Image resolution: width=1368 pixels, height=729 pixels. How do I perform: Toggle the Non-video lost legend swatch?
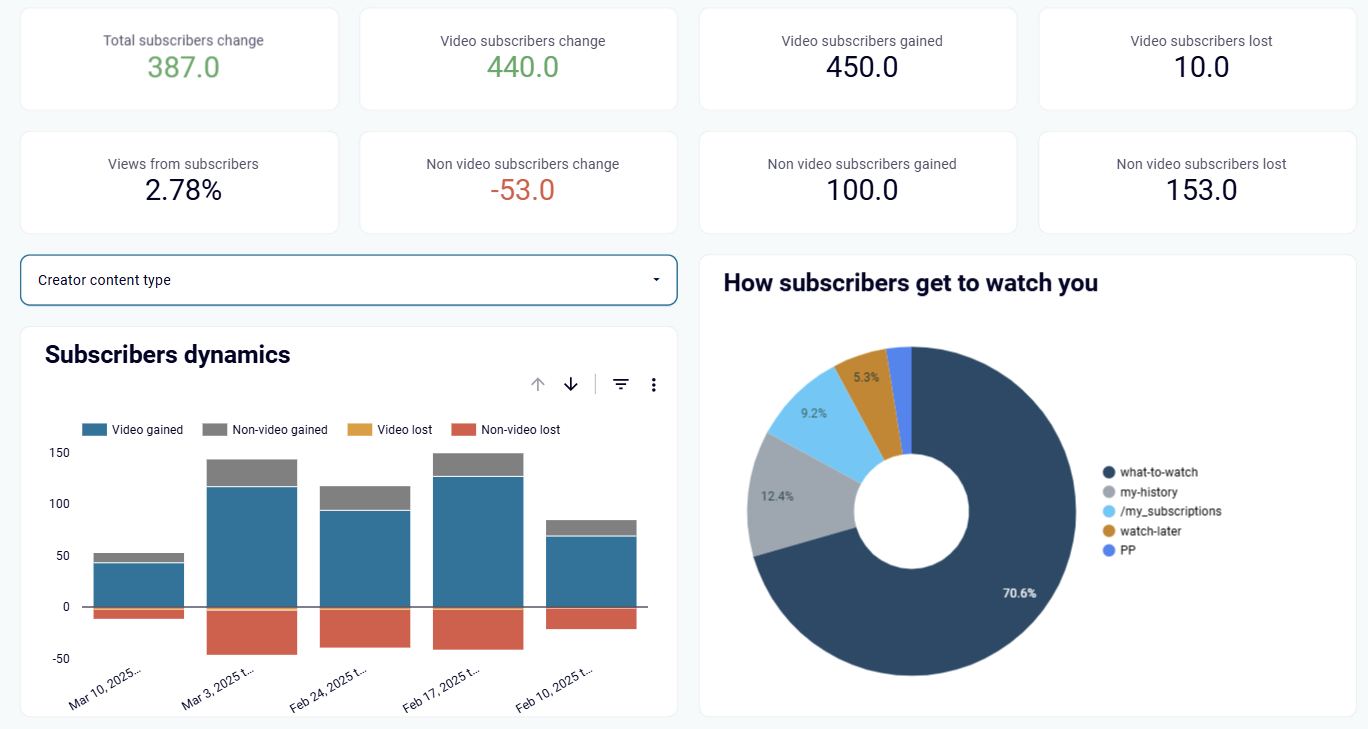coord(464,430)
